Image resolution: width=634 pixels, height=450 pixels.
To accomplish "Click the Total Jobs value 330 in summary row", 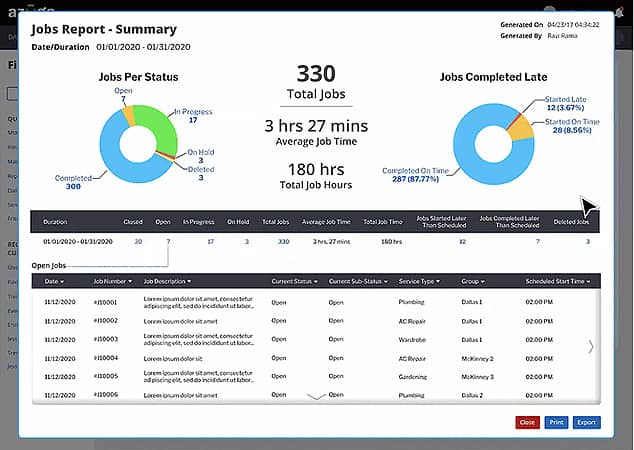I will [283, 241].
